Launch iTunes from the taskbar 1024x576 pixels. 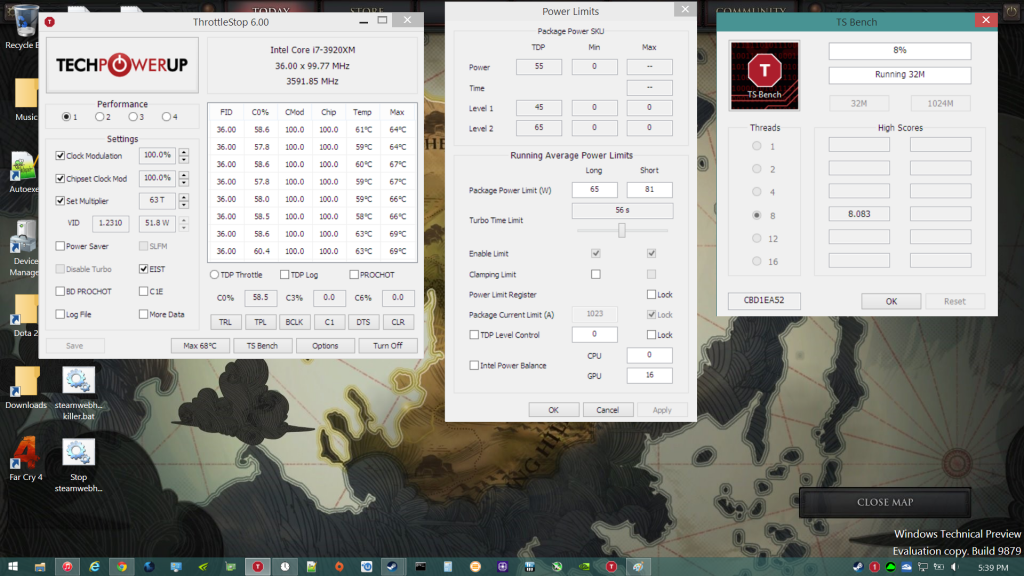pos(67,566)
